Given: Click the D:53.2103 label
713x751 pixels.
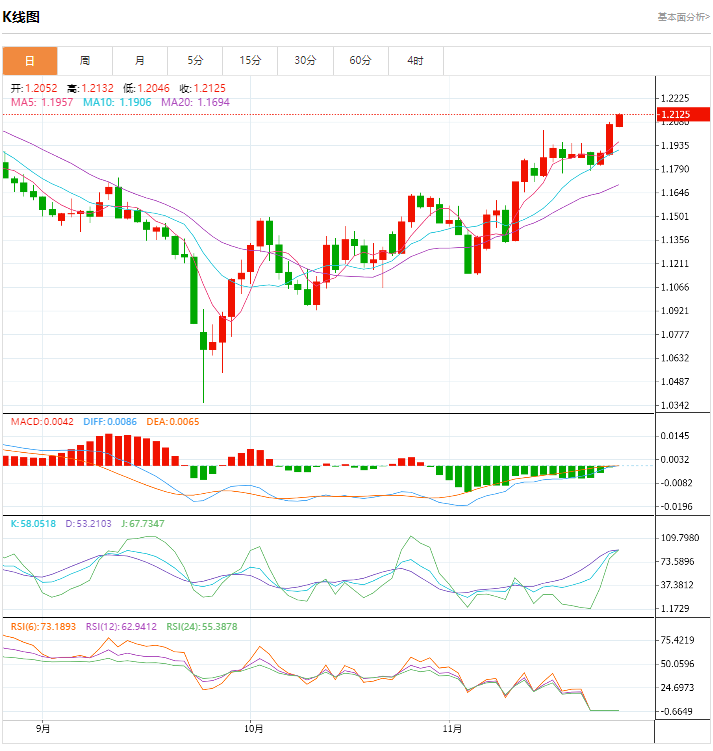Looking at the screenshot, I should click(x=88, y=524).
